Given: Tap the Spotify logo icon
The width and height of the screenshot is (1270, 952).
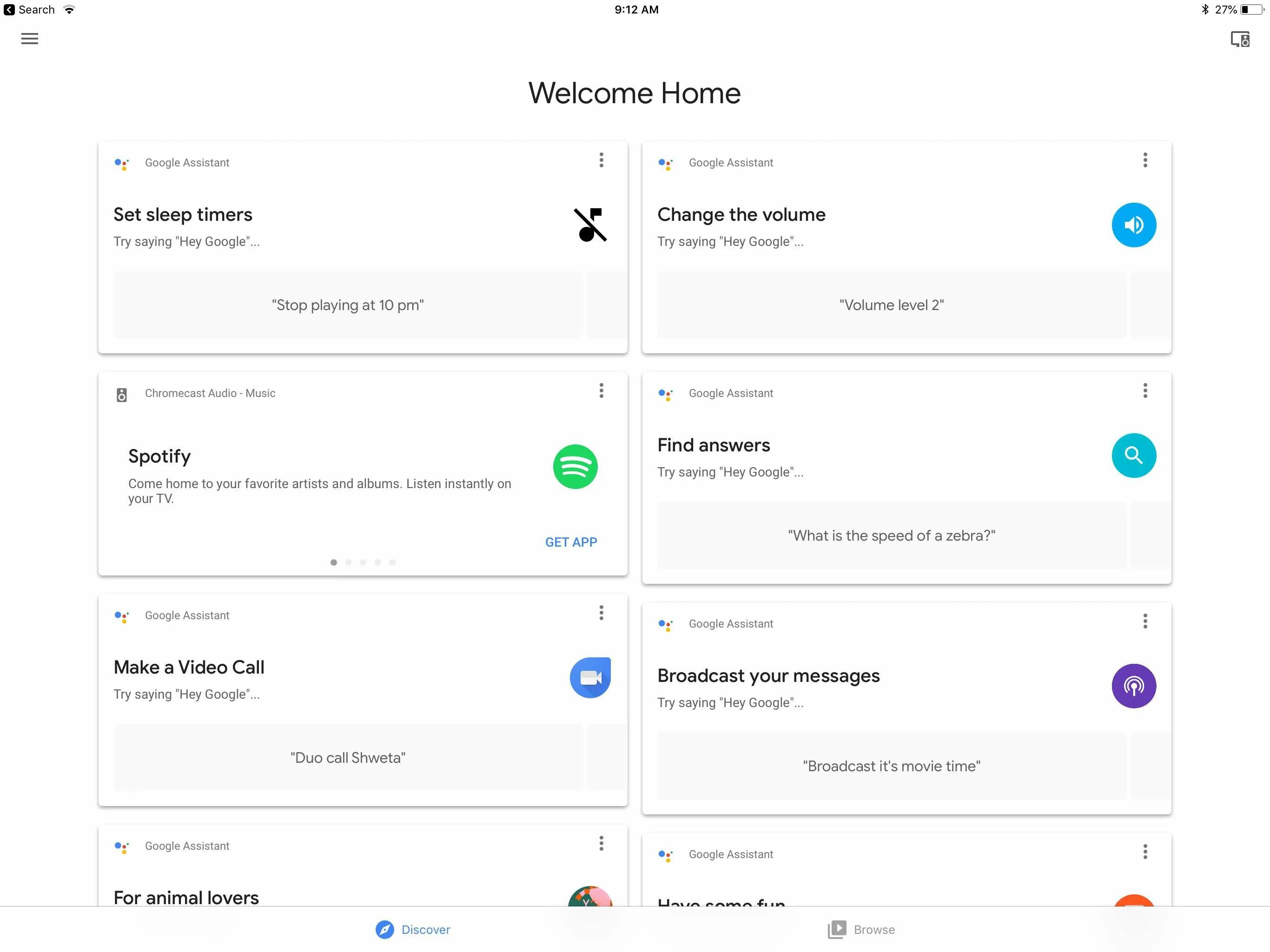Looking at the screenshot, I should click(x=575, y=467).
